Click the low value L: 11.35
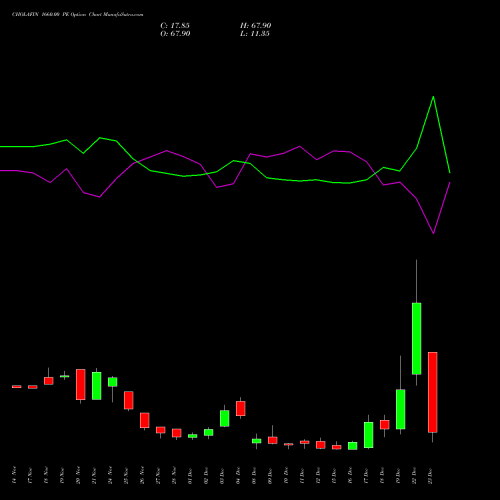This screenshot has height=500, width=500. click(x=255, y=34)
